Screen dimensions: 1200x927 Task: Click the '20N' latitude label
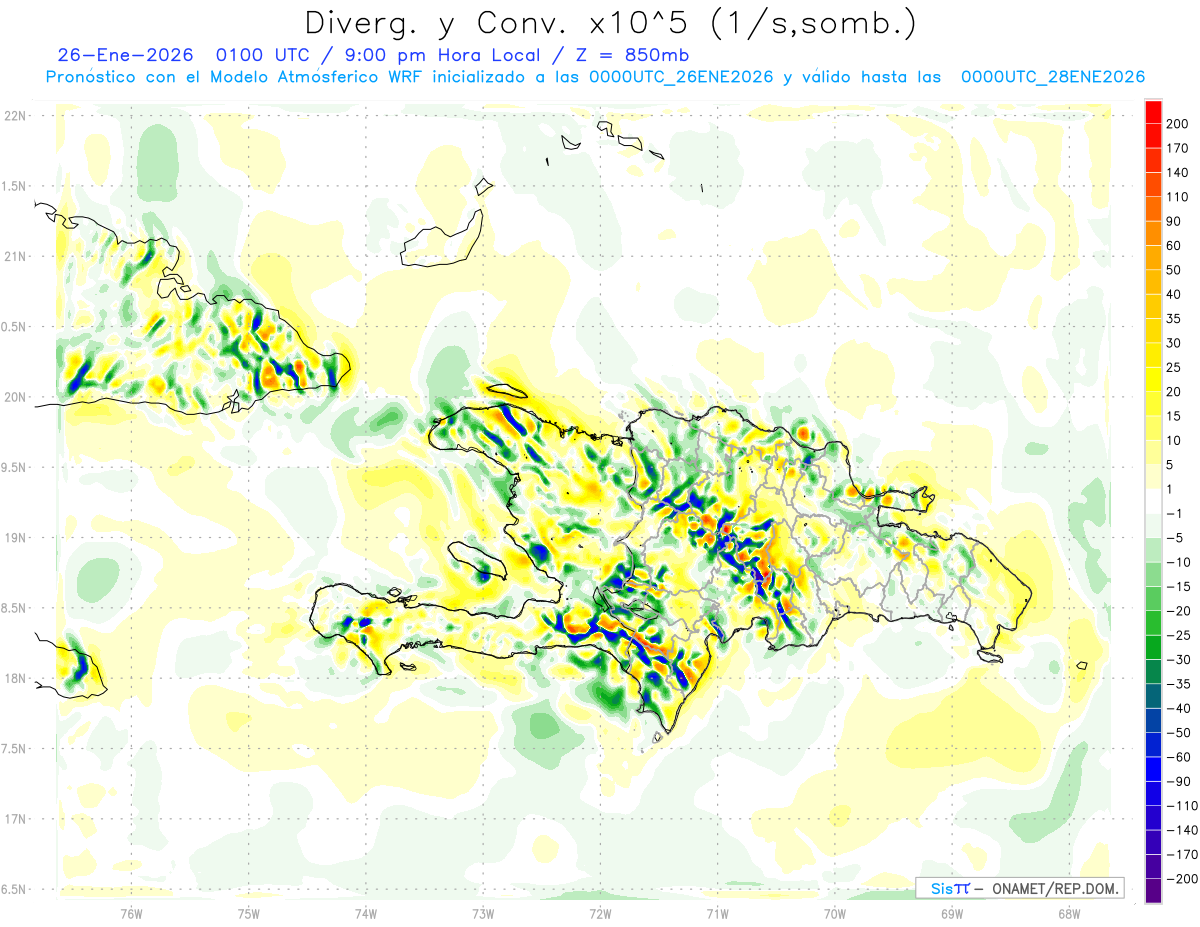[16, 397]
